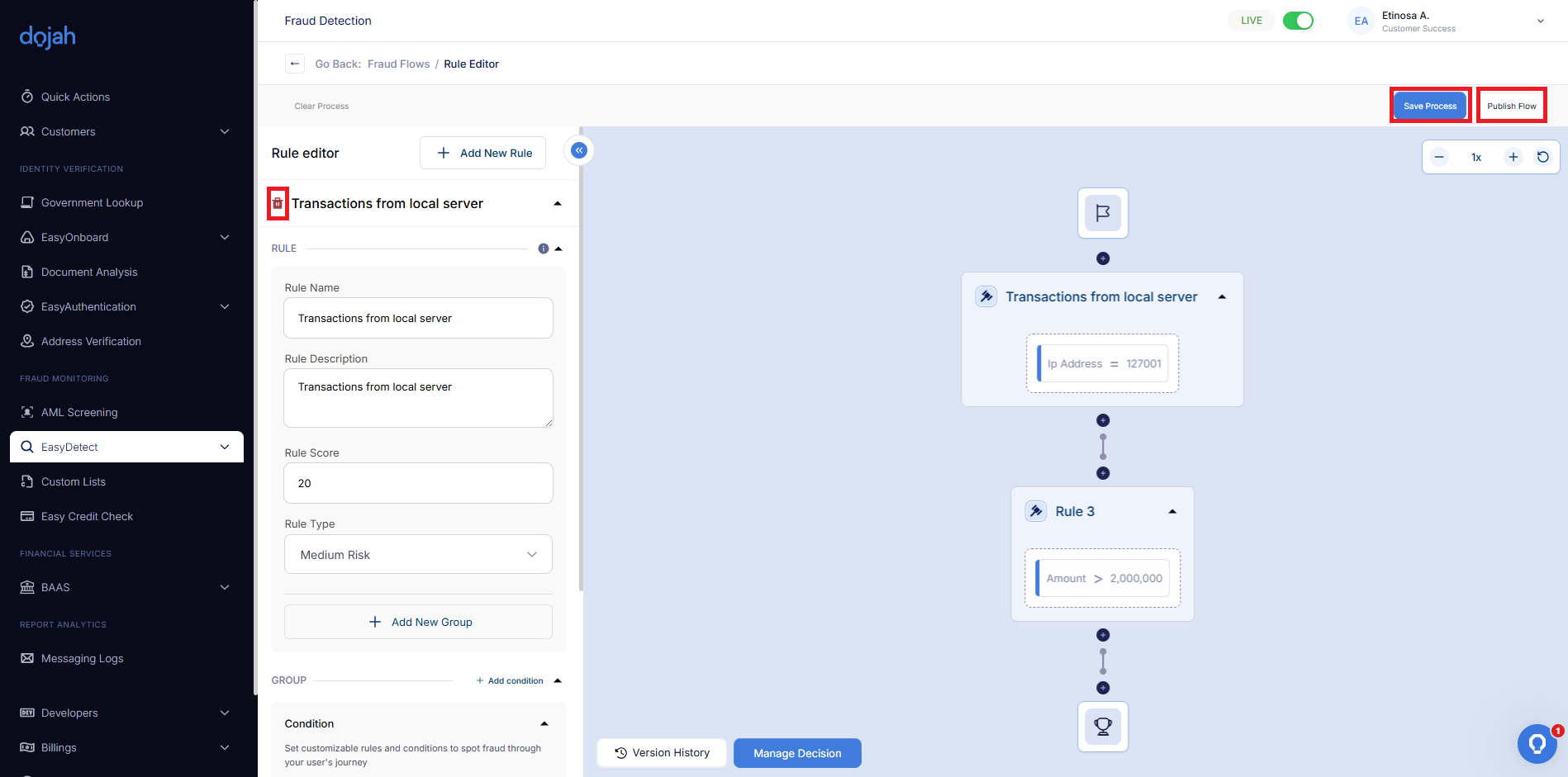Viewport: 1568px width, 777px height.
Task: Toggle the LIVE mode switch
Action: click(1298, 21)
